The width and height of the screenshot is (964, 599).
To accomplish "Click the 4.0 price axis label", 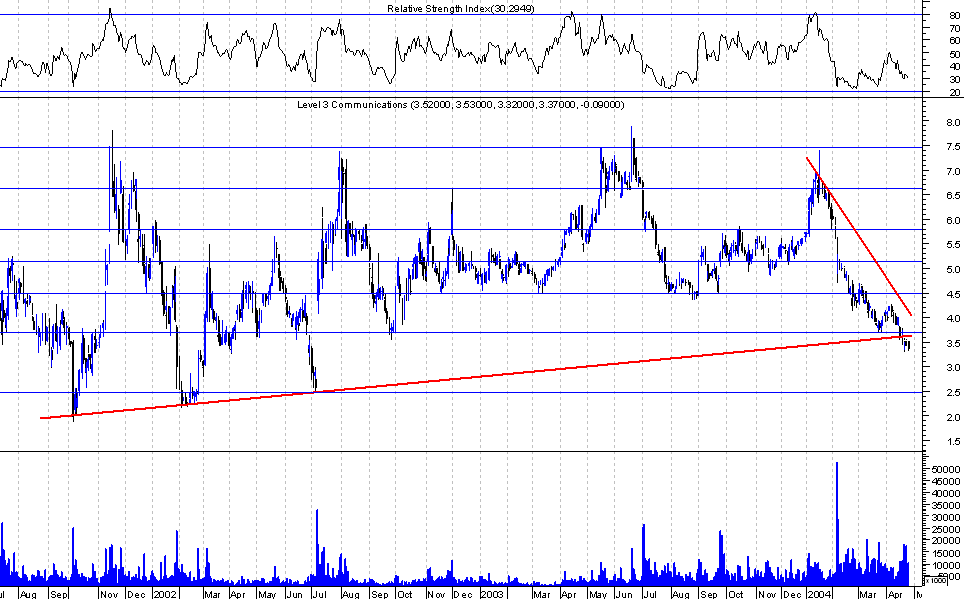I will pos(954,319).
